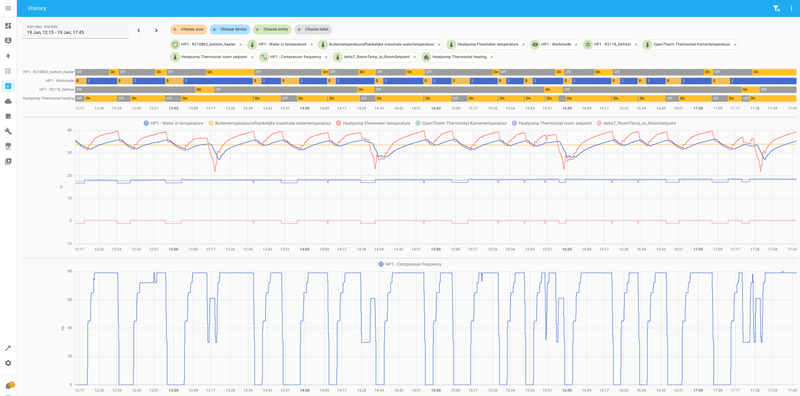
Task: Toggle Heatpump Flowmeter temperature legend series
Action: coord(373,123)
